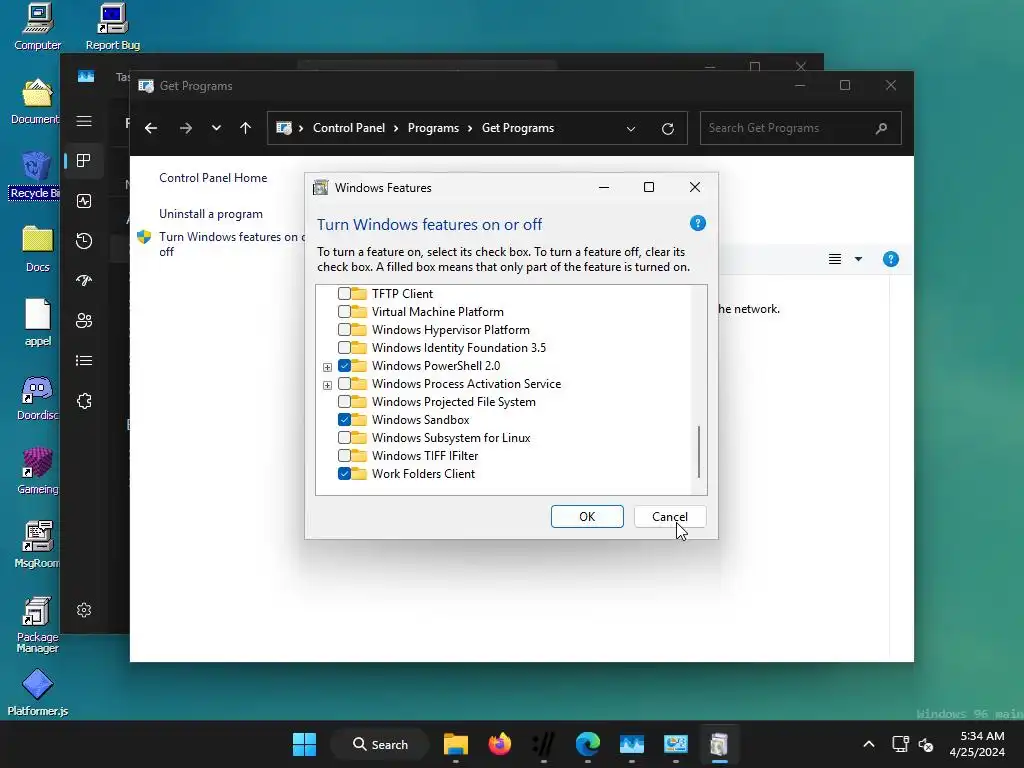Open Task Manager Performance sidebar icon

[x=84, y=201]
